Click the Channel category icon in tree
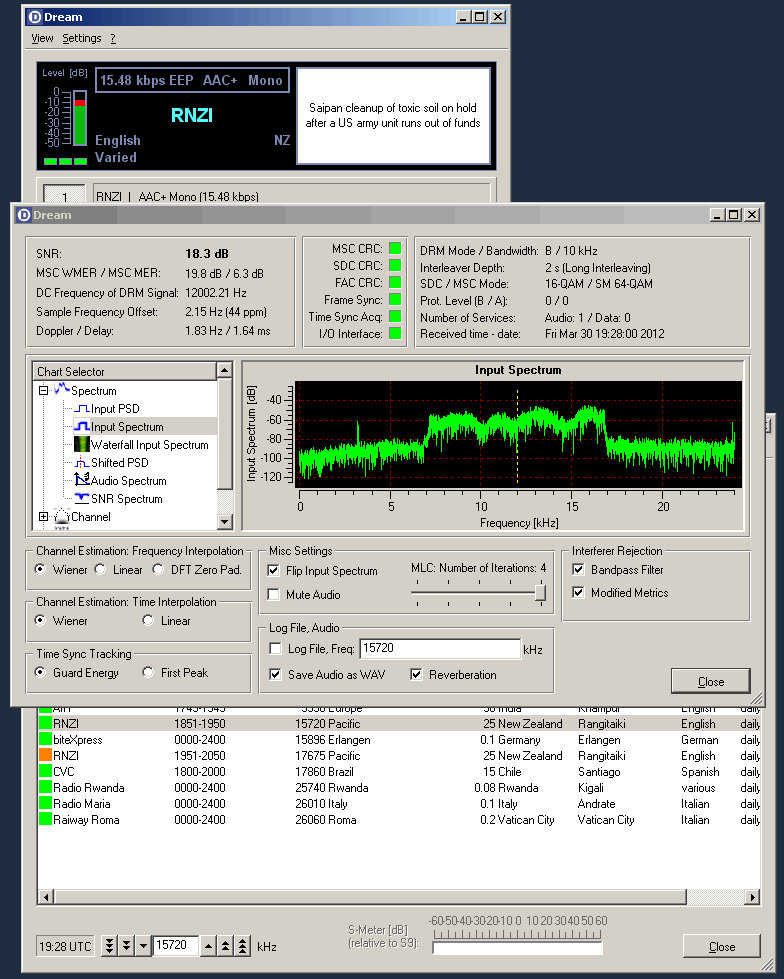 pyautogui.click(x=61, y=517)
